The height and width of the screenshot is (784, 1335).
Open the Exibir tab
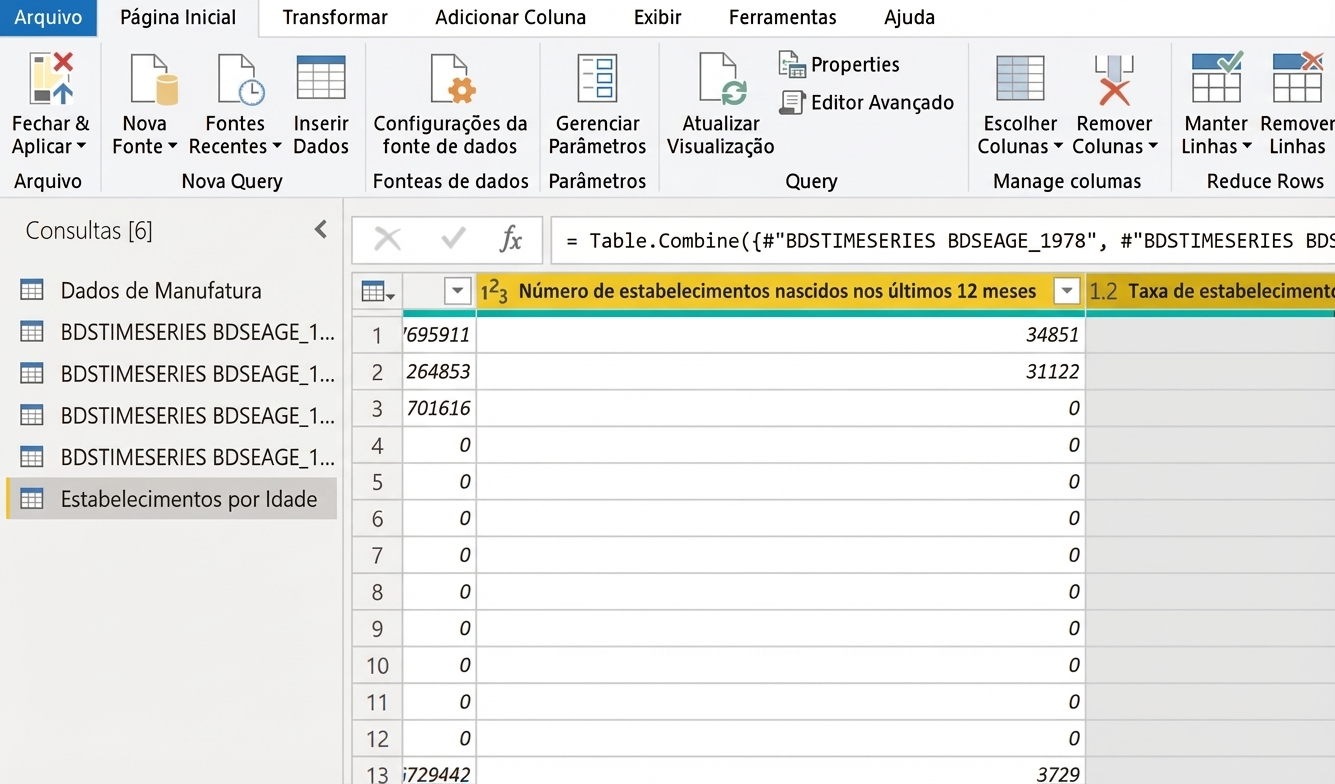coord(658,18)
